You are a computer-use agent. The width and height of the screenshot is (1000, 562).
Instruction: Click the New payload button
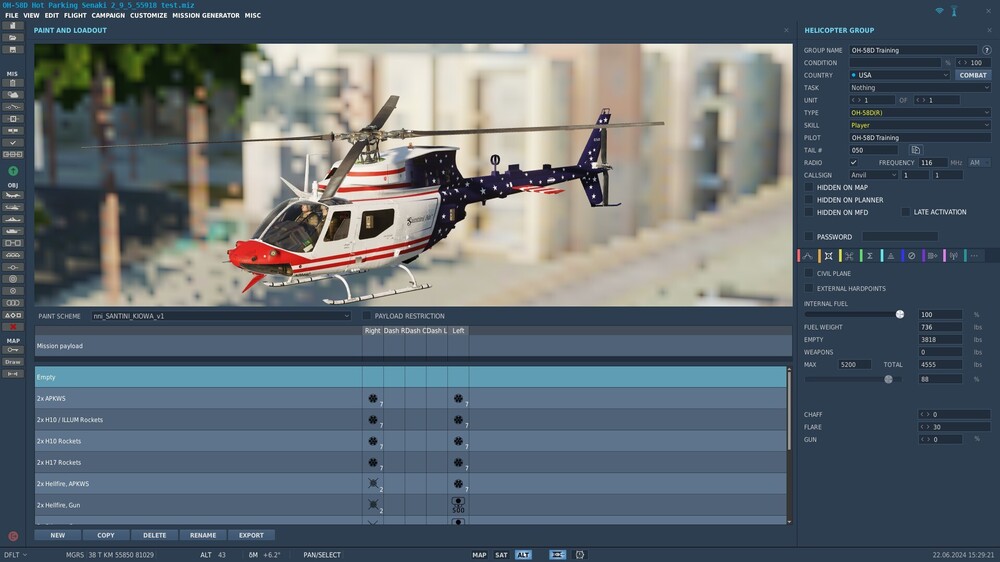pyautogui.click(x=57, y=535)
